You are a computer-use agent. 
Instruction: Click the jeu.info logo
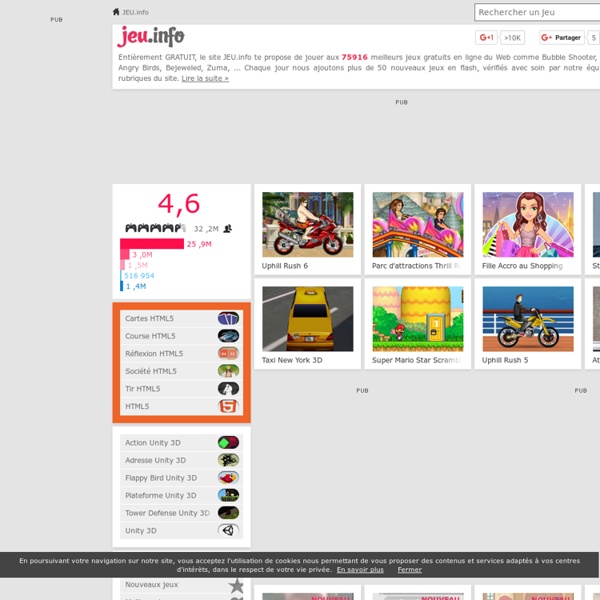click(x=151, y=37)
